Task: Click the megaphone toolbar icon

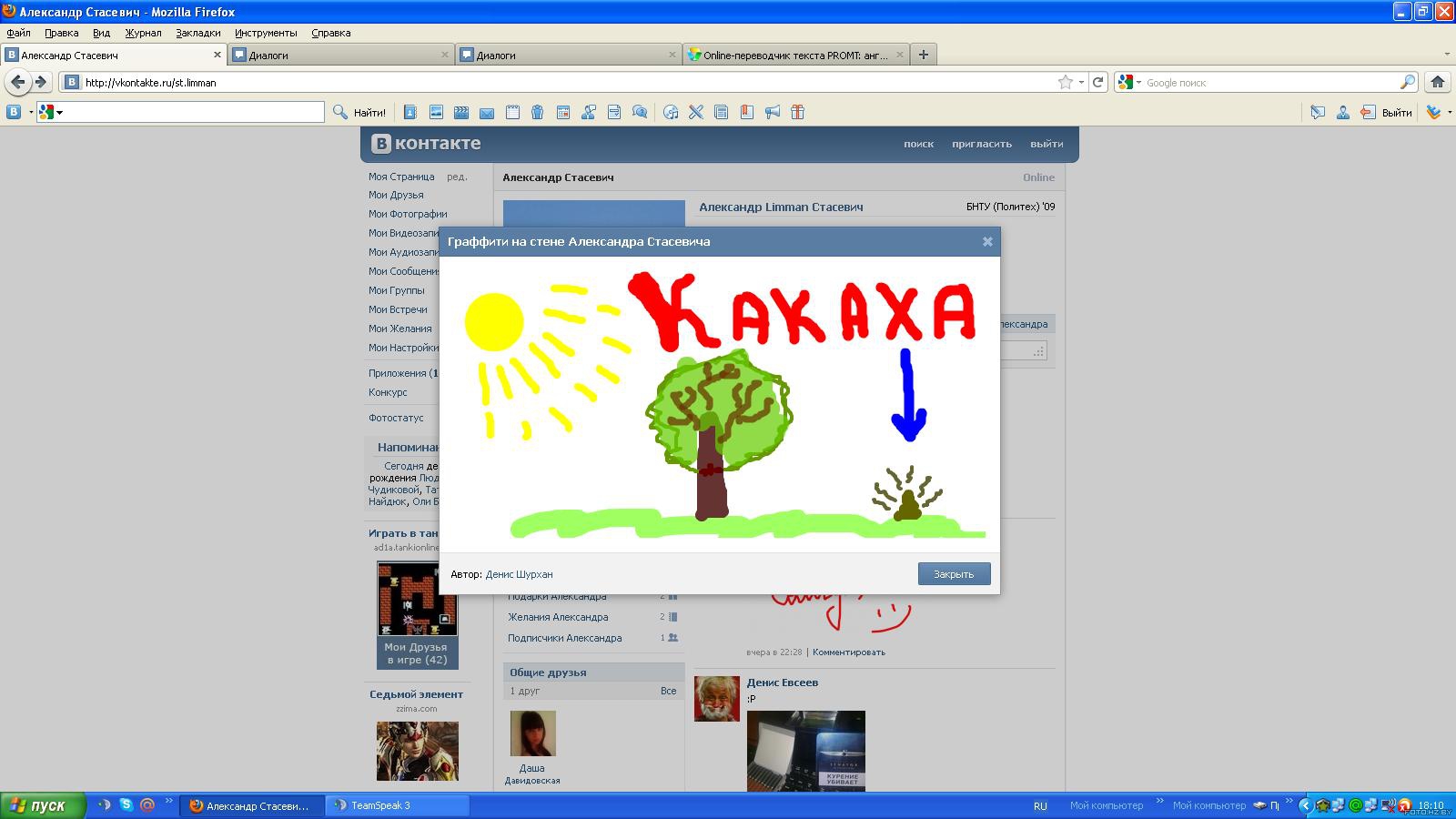Action: pos(773,112)
